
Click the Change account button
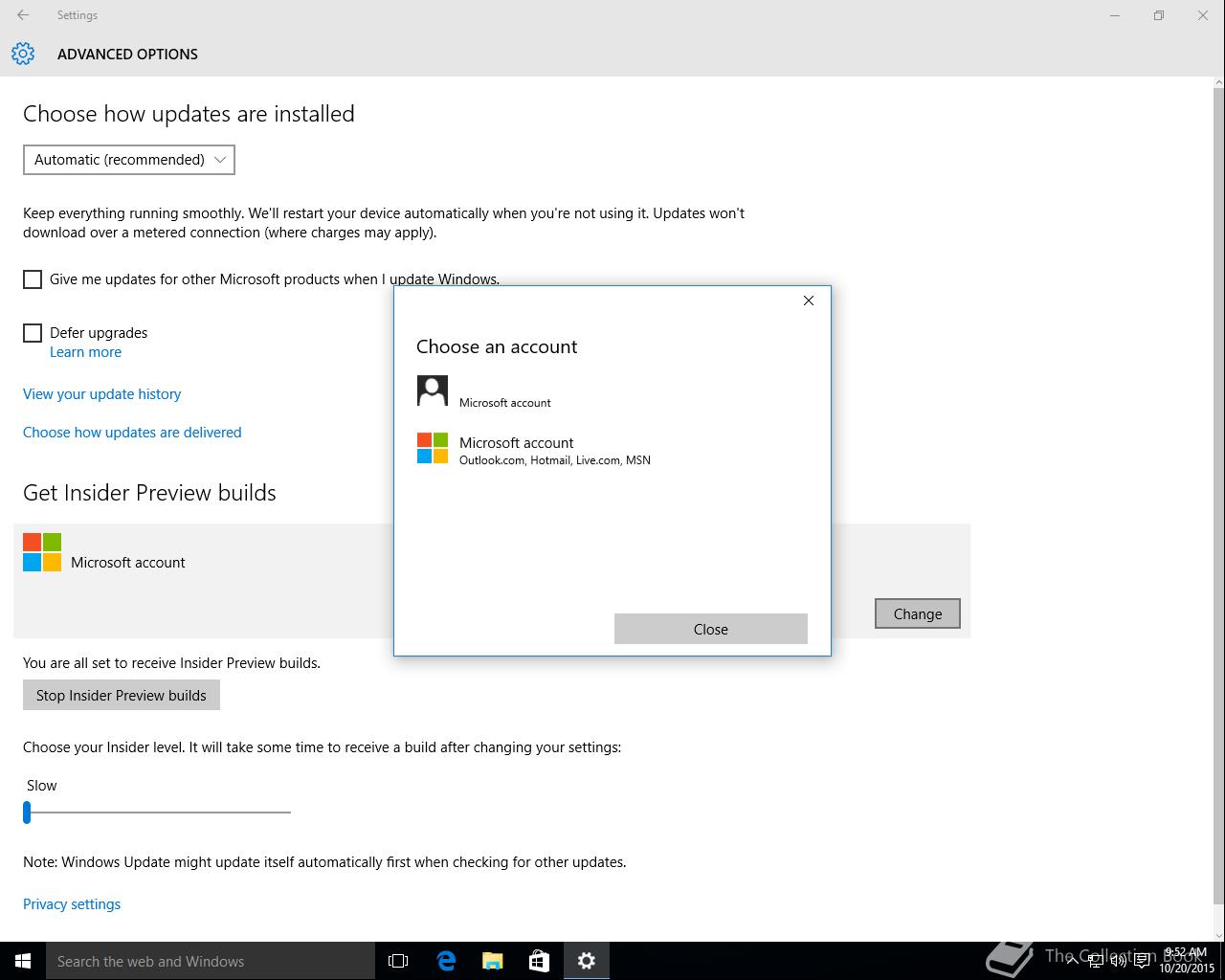pos(918,614)
